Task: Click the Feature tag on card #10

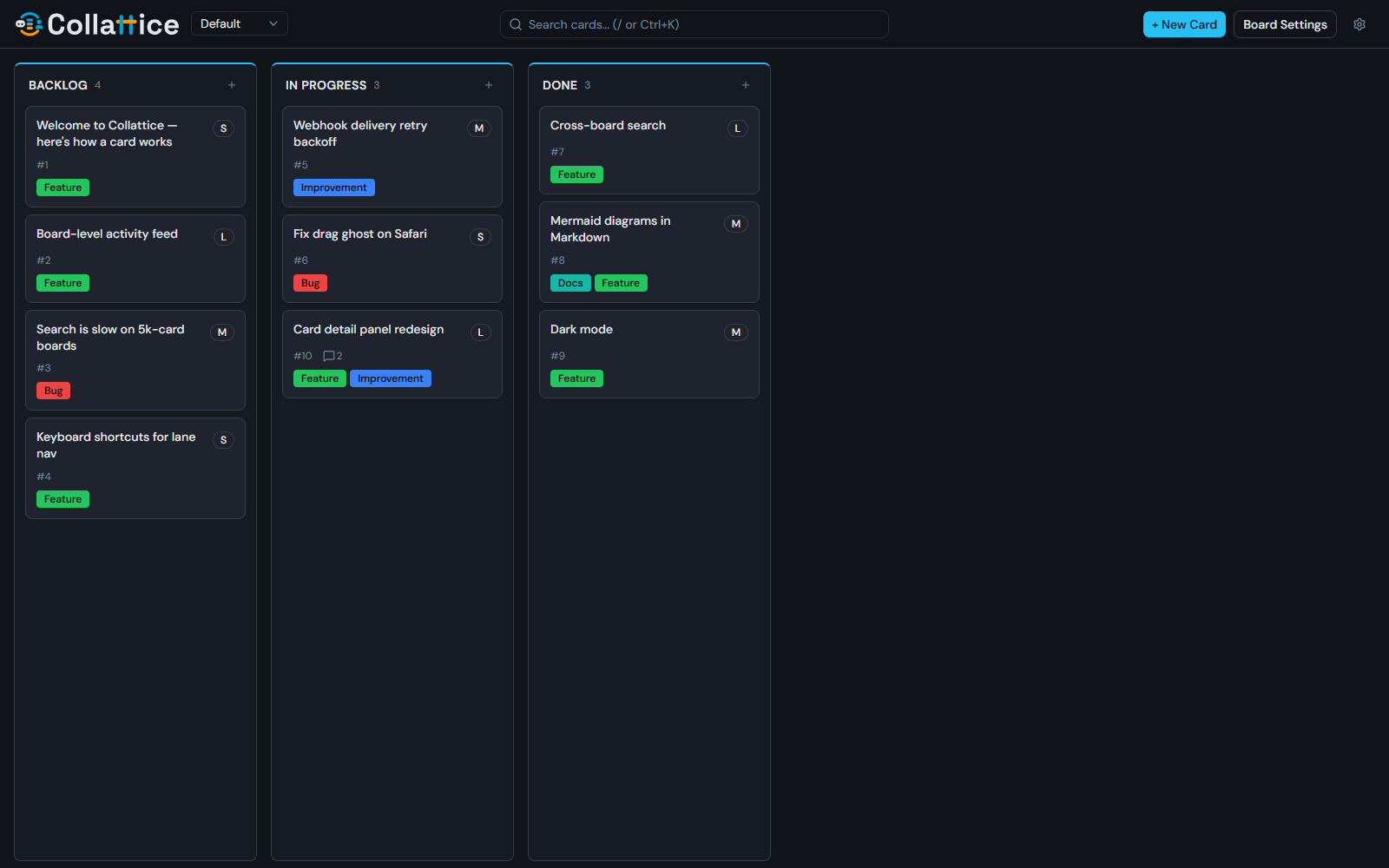Action: pyautogui.click(x=319, y=378)
